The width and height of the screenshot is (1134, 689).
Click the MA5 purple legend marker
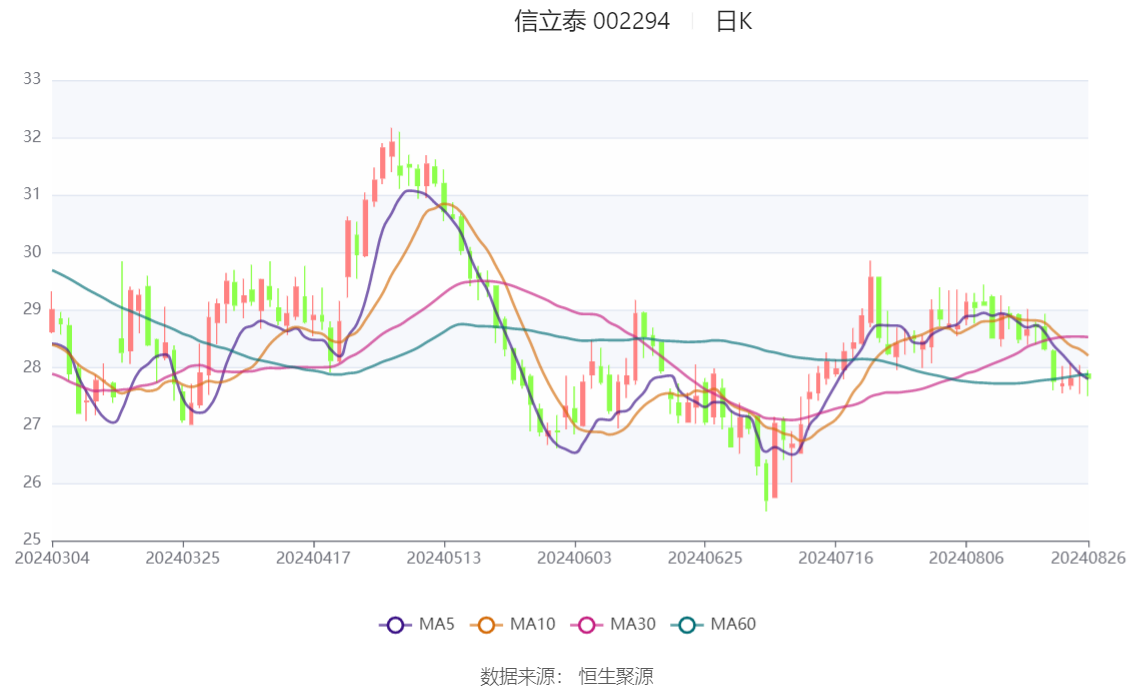(x=395, y=625)
